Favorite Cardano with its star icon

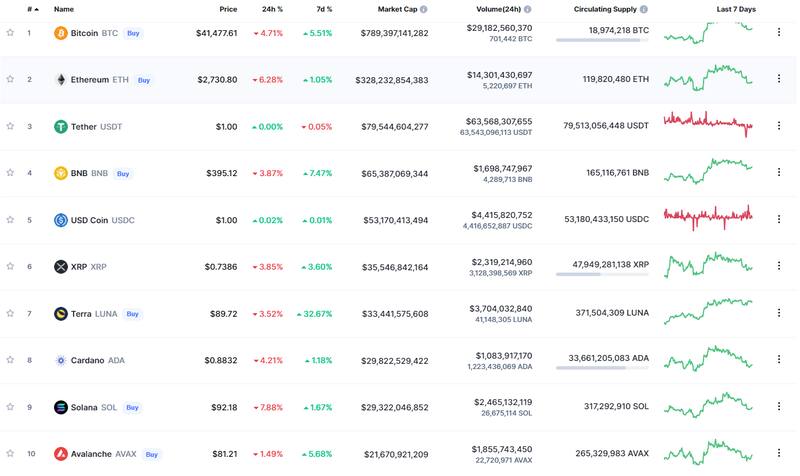point(10,360)
